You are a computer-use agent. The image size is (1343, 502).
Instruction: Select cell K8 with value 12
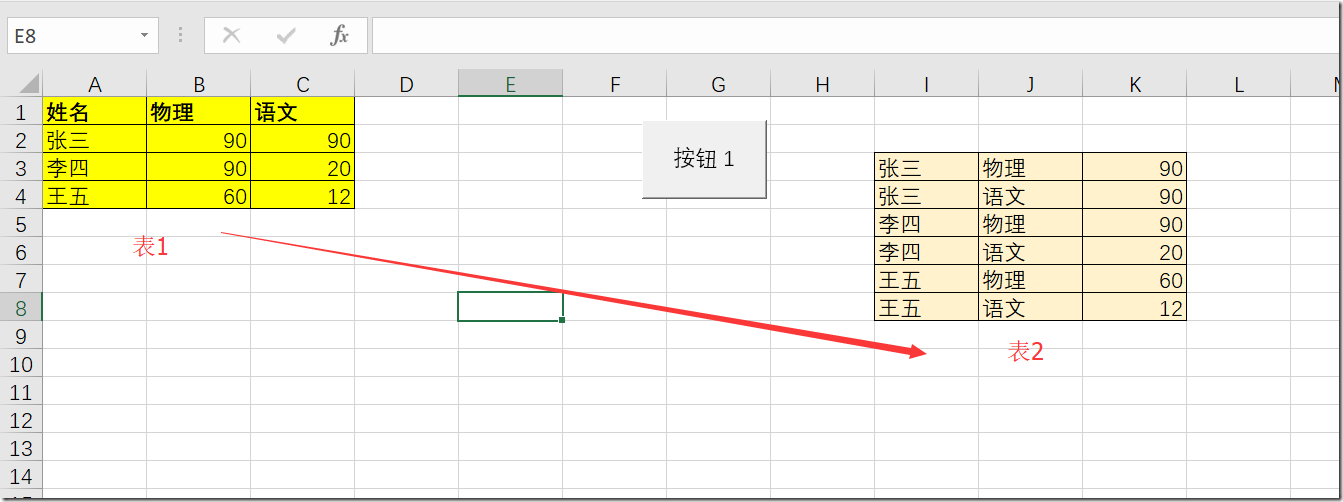pyautogui.click(x=1135, y=307)
